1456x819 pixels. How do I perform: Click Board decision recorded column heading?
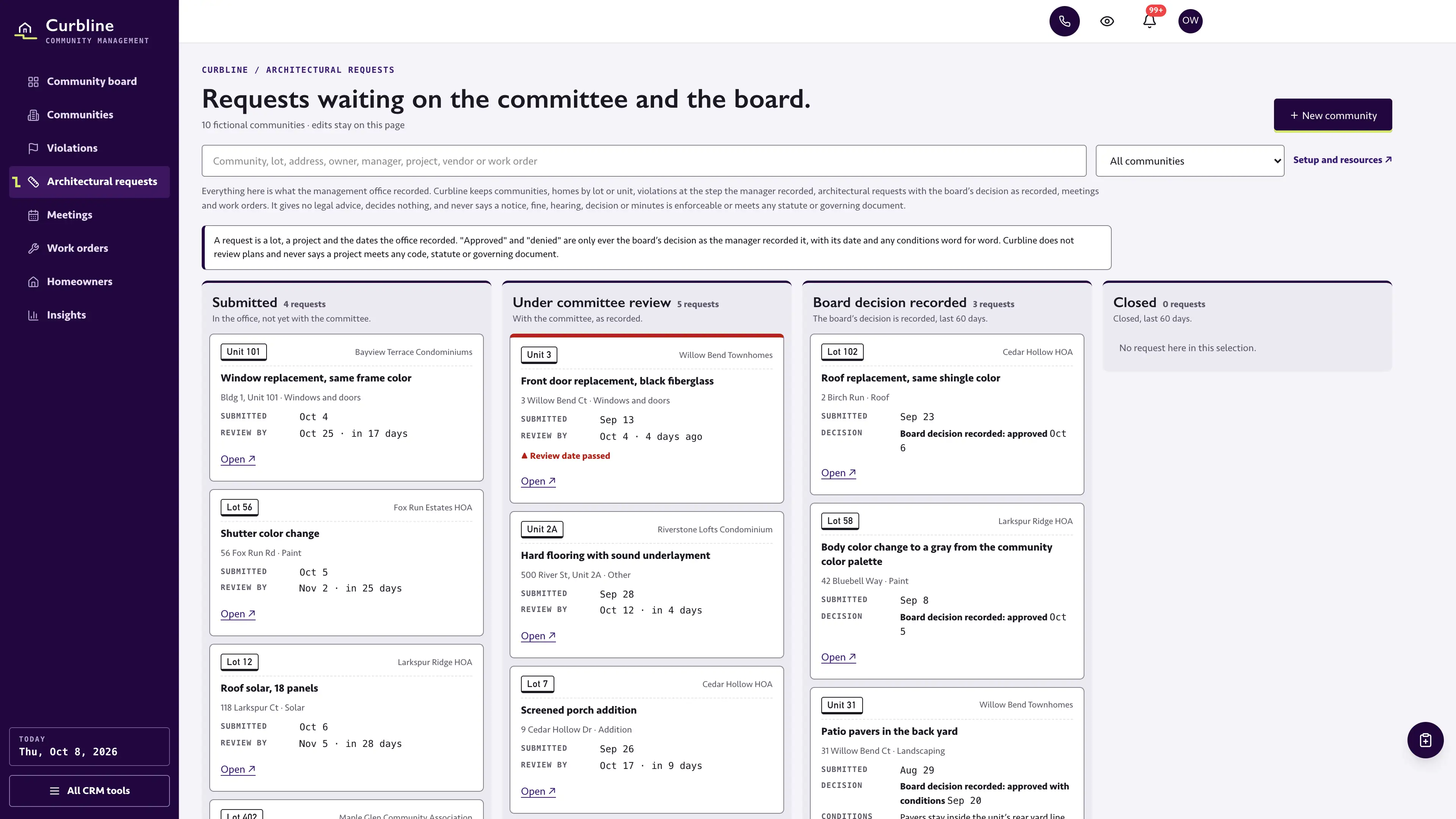pos(890,303)
